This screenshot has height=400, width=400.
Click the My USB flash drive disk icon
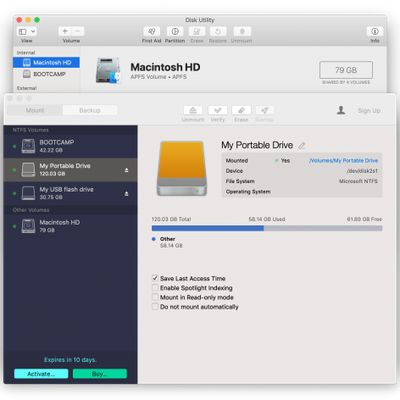(28, 193)
